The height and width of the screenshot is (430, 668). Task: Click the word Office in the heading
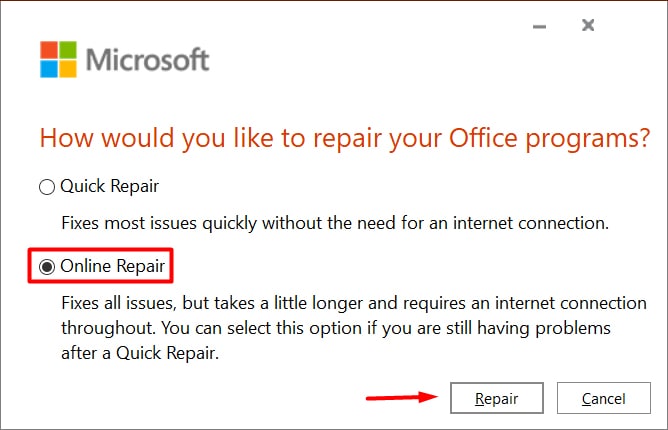pyautogui.click(x=483, y=137)
